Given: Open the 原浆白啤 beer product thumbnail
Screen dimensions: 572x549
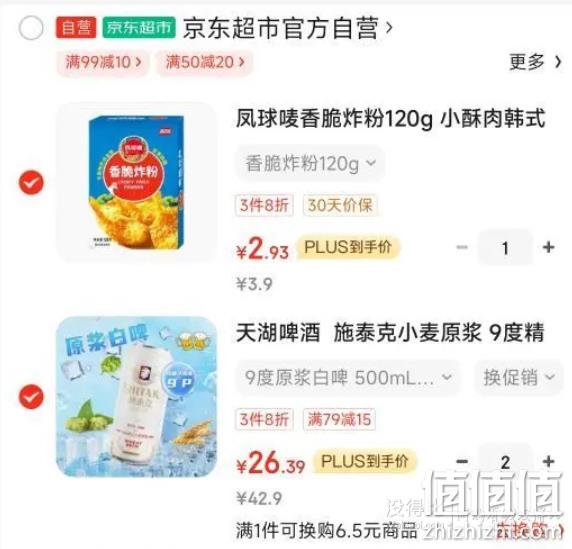Looking at the screenshot, I should (136, 397).
